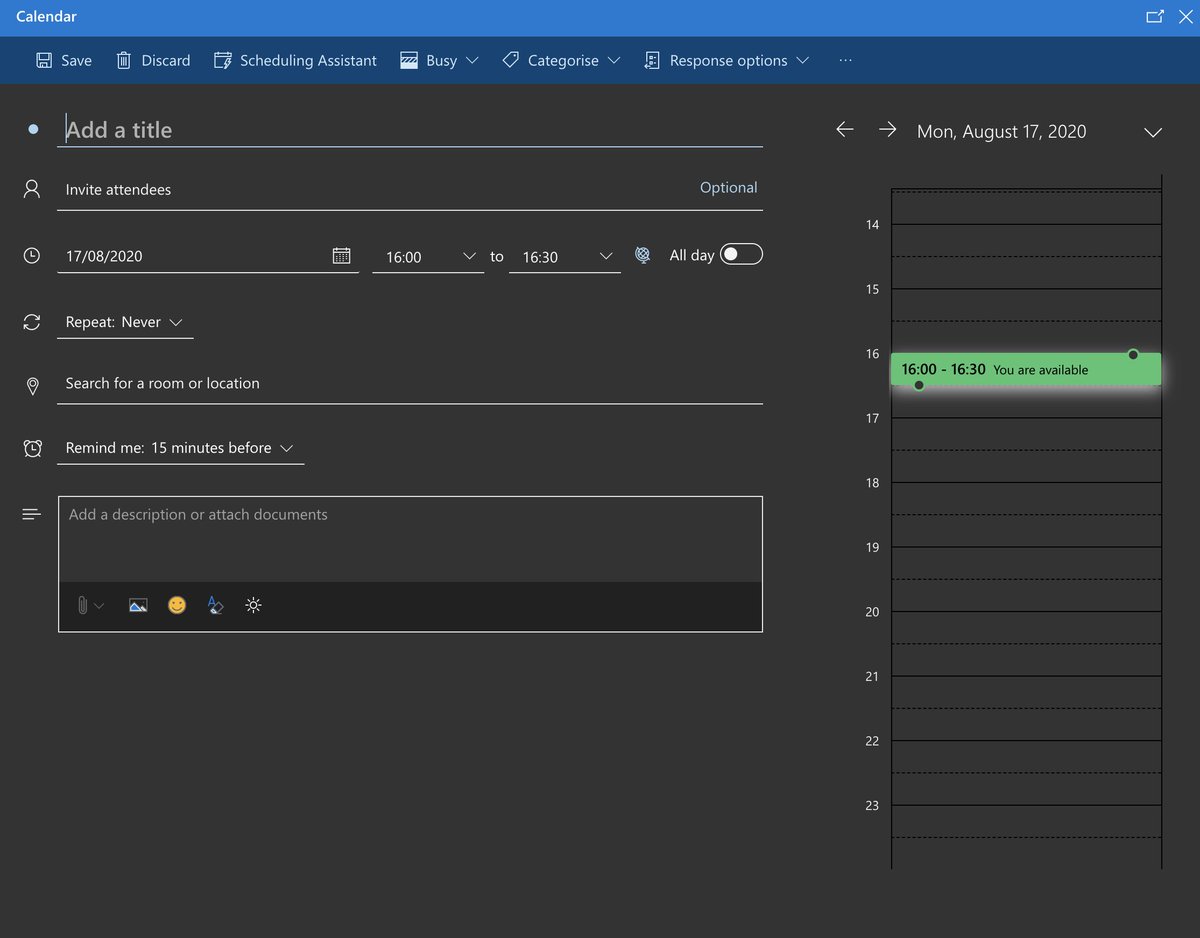Open the Categorise menu

561,60
